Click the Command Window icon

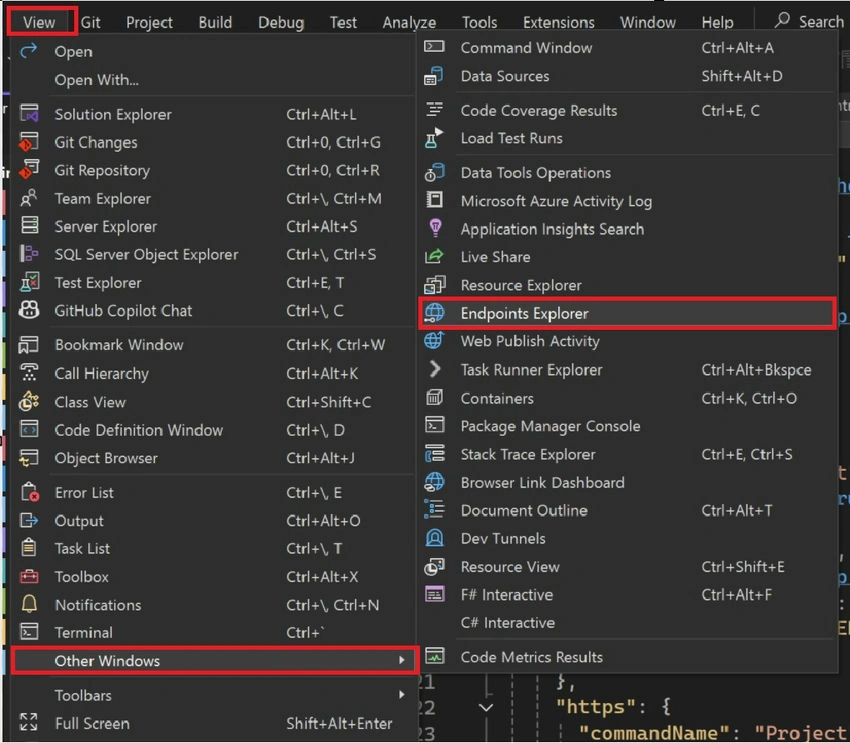click(434, 47)
